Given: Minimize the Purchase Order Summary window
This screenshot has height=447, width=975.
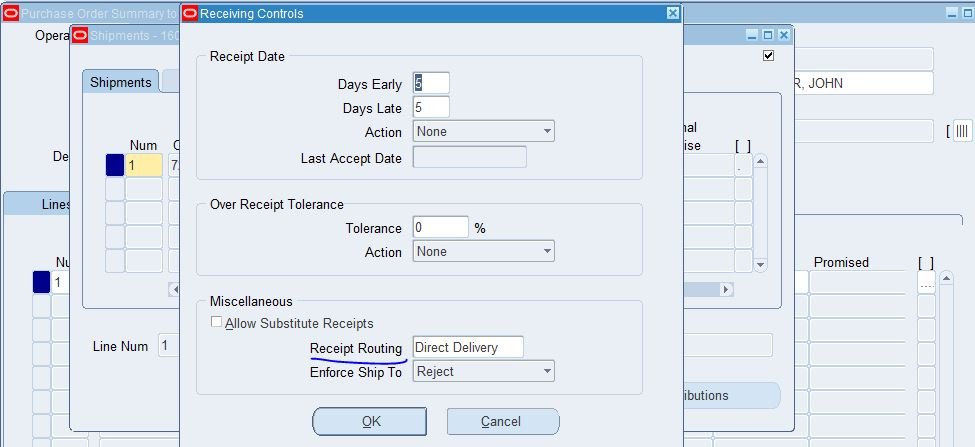Looking at the screenshot, I should [x=953, y=13].
